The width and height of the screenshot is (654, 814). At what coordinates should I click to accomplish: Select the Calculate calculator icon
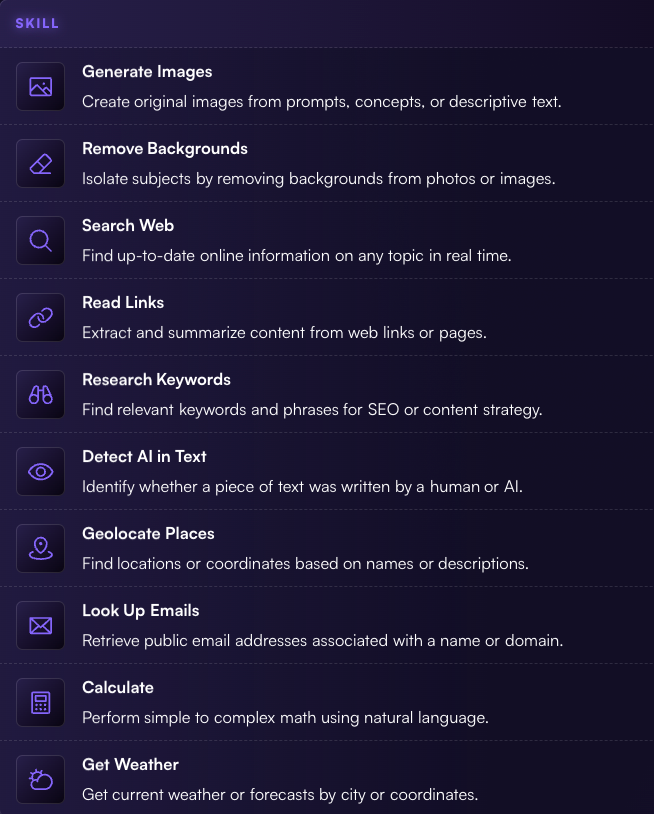40,702
